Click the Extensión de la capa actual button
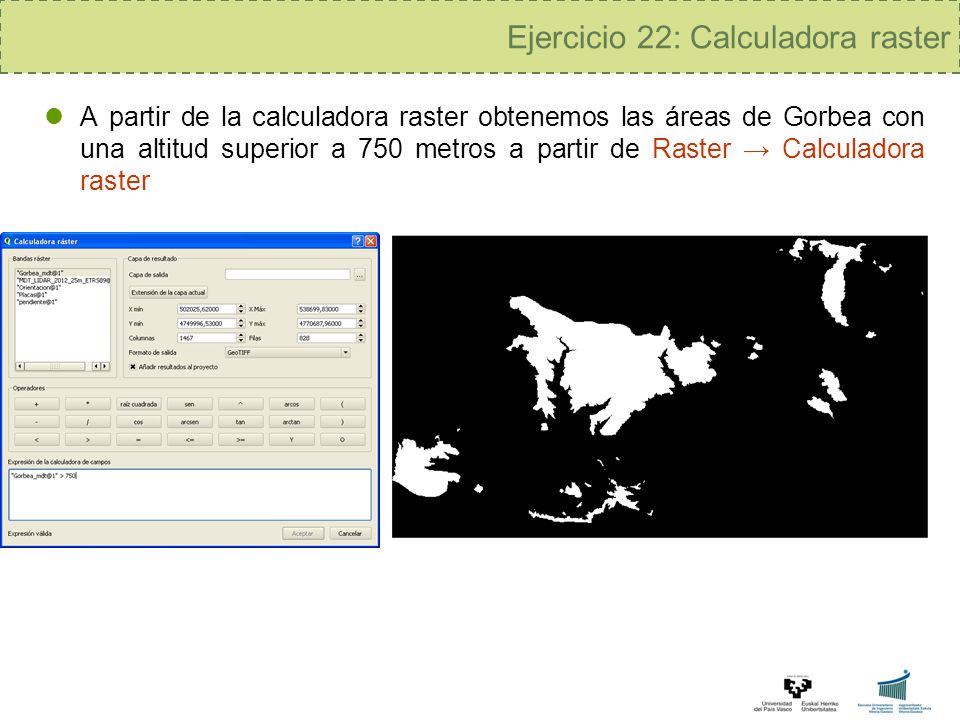This screenshot has height=720, width=960. pos(168,293)
